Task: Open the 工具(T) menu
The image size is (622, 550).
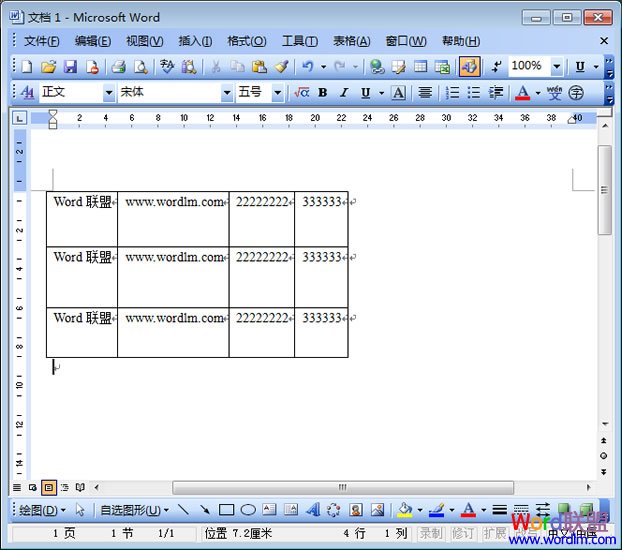Action: (299, 41)
